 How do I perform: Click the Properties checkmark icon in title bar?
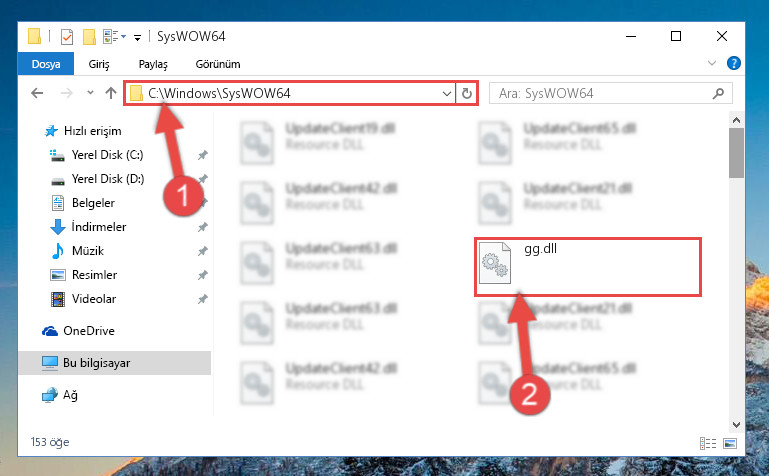tap(67, 37)
